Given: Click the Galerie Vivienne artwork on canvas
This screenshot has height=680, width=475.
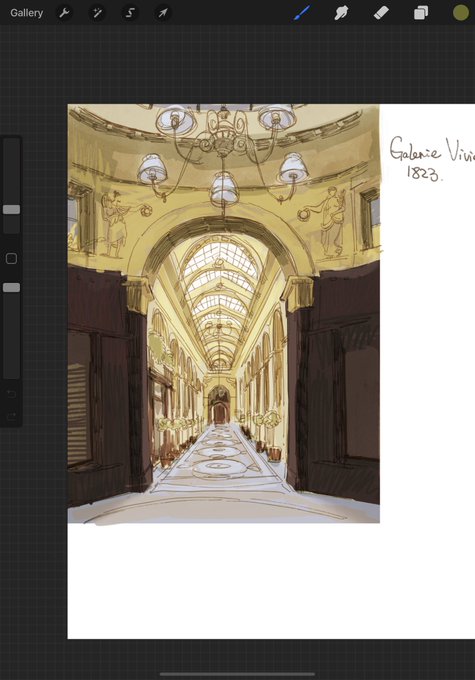Looking at the screenshot, I should point(224,314).
